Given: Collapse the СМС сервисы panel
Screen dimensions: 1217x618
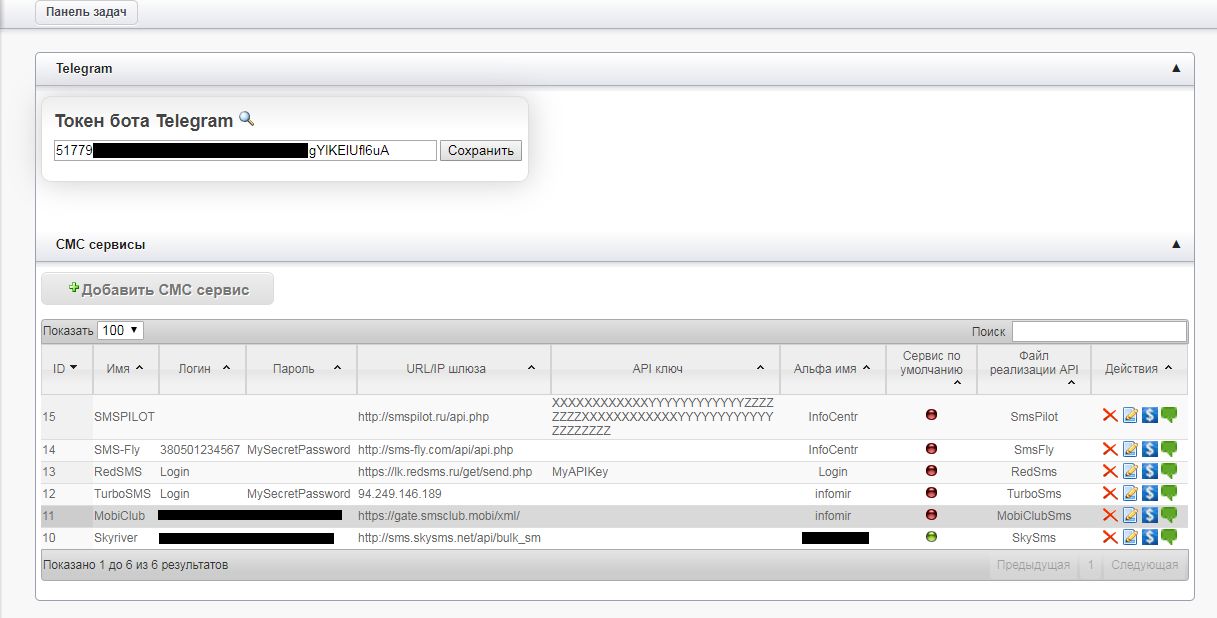Looking at the screenshot, I should (x=1176, y=244).
